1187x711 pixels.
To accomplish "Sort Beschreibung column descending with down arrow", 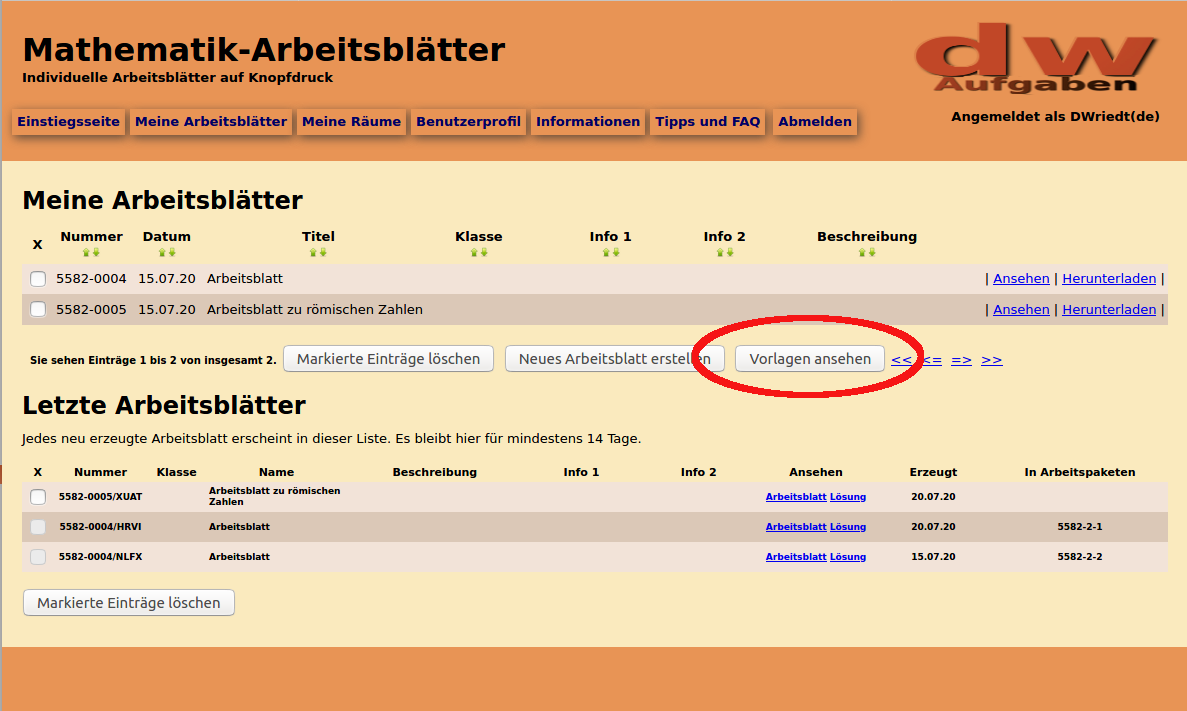I will point(872,252).
